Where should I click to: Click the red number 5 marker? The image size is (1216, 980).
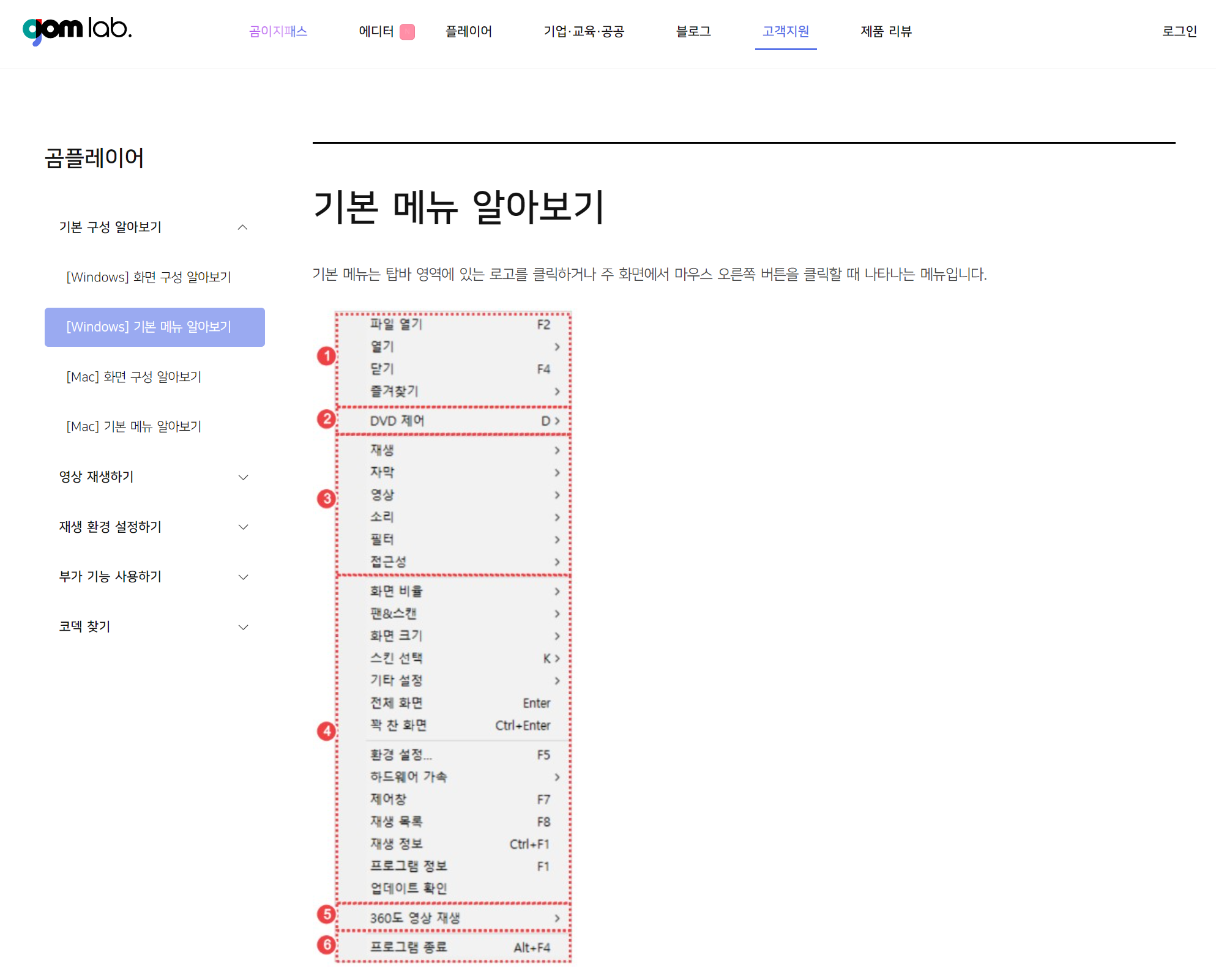coord(327,915)
